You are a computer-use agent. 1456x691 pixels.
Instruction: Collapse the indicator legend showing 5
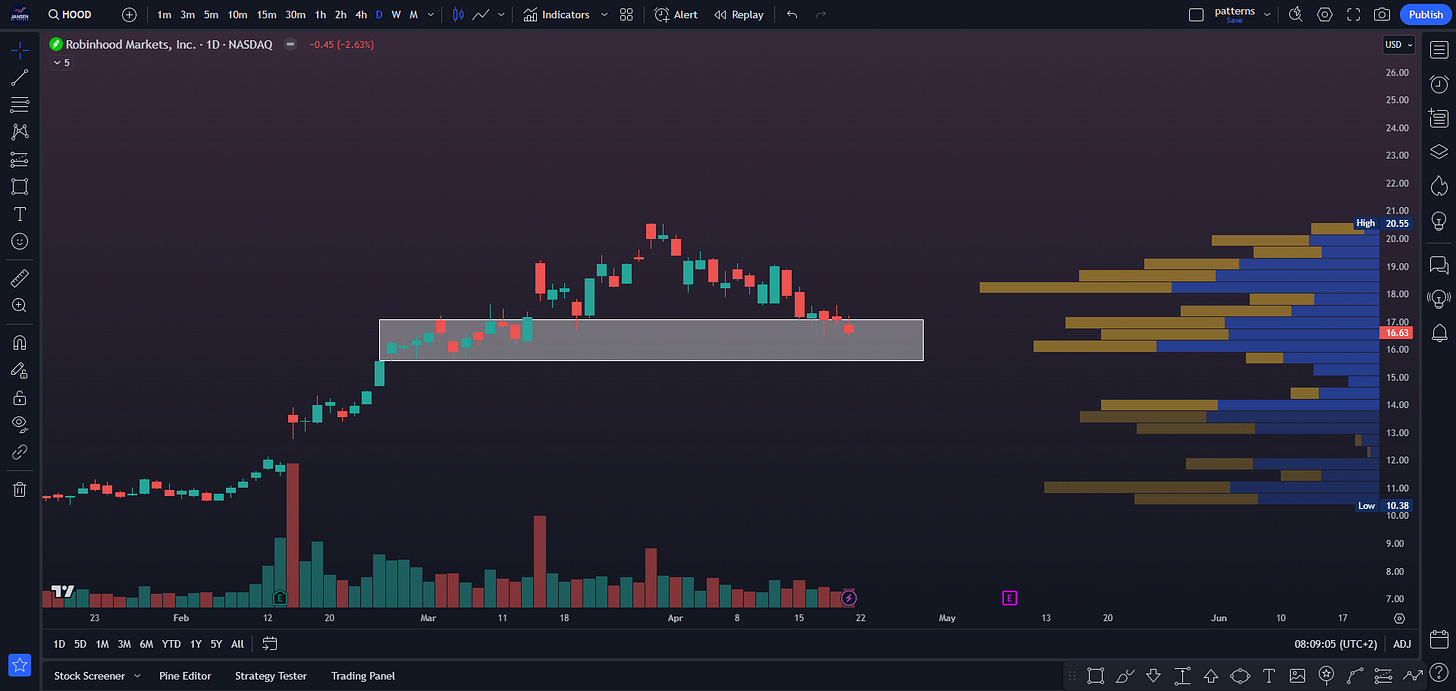(62, 62)
